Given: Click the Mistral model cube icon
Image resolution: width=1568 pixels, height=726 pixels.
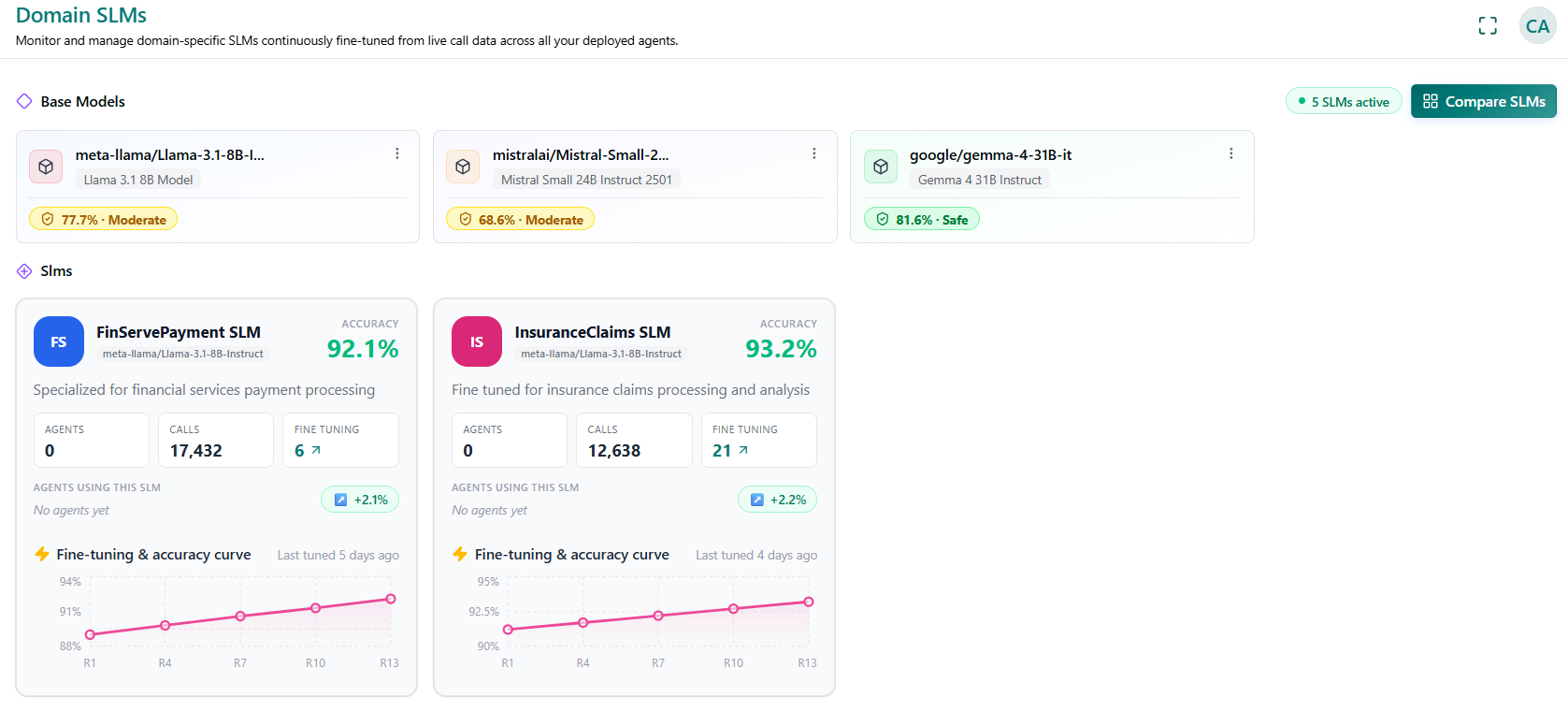Looking at the screenshot, I should (463, 167).
